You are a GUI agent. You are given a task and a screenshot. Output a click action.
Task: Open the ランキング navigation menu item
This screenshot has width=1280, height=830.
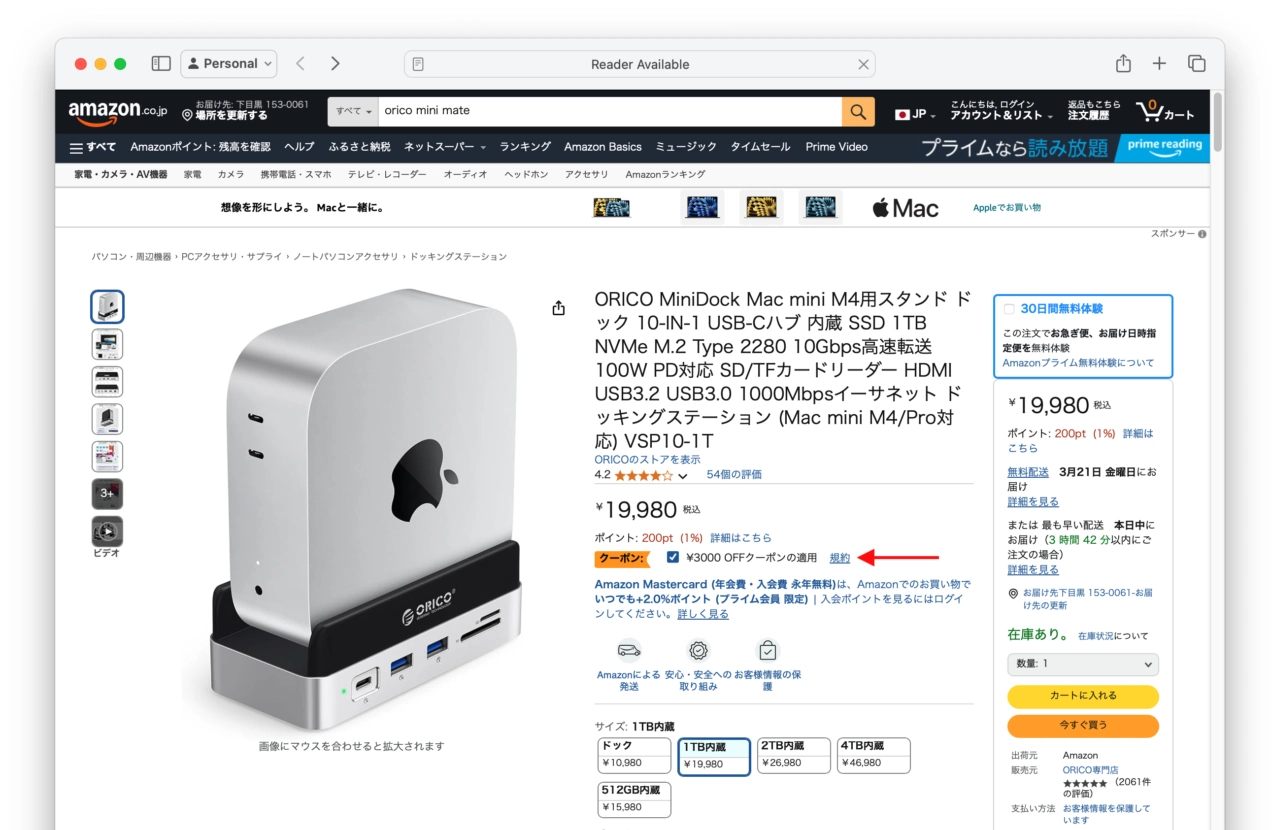click(525, 147)
